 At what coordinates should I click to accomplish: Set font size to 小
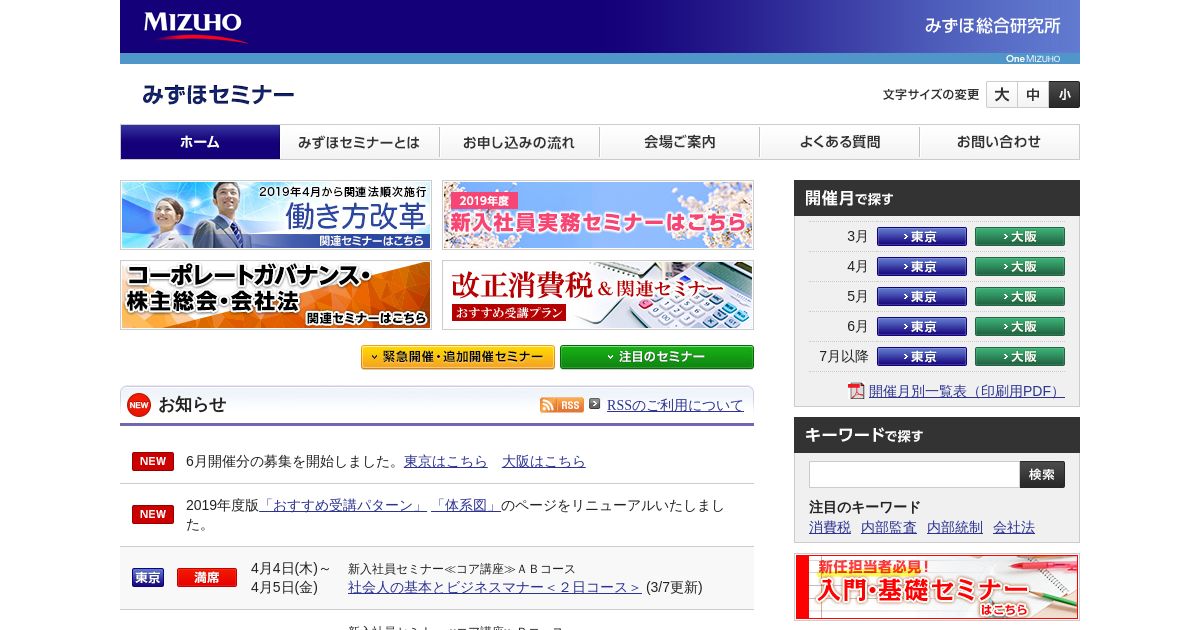[1064, 95]
